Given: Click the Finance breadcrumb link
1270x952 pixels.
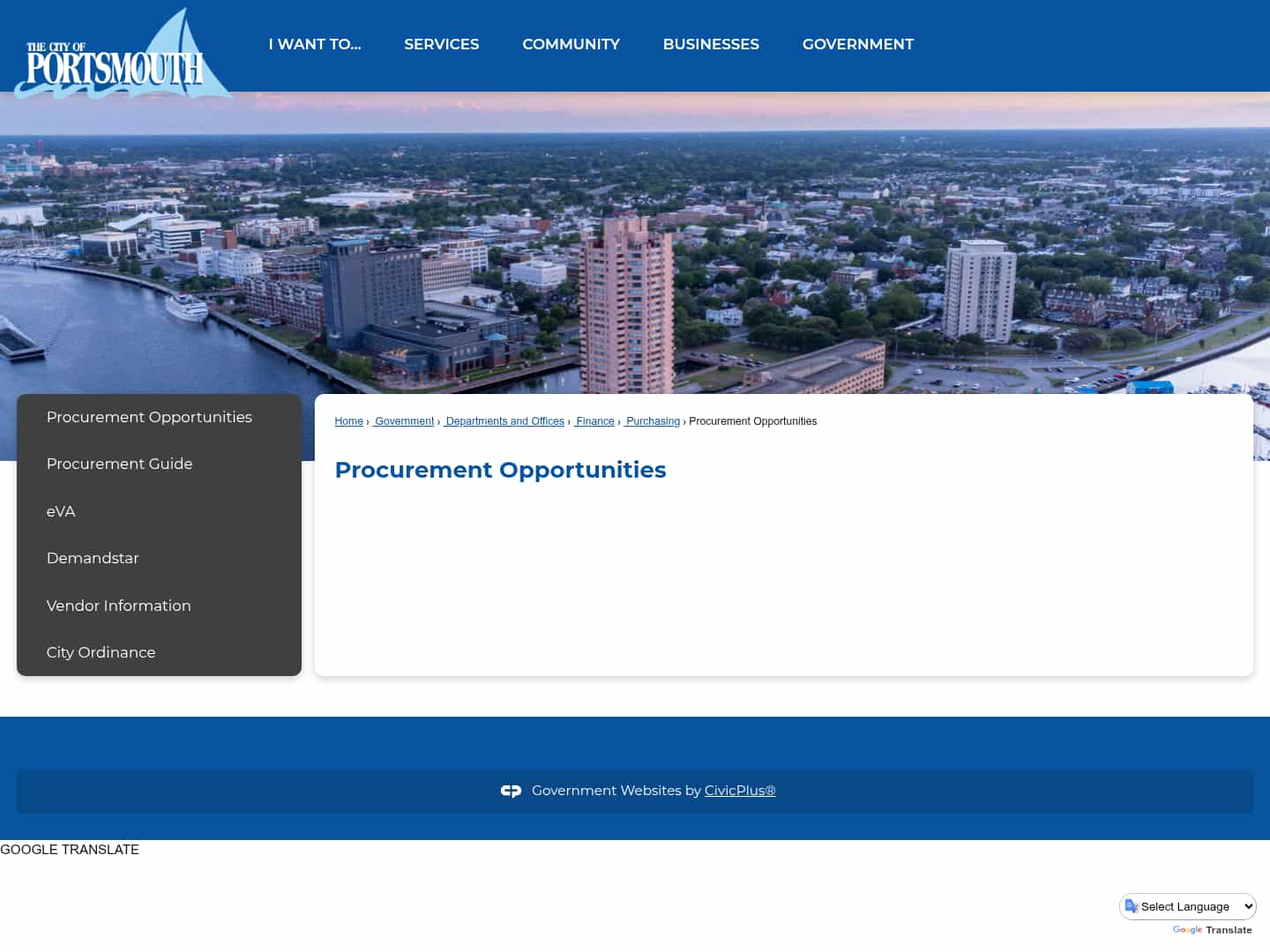Looking at the screenshot, I should 594,421.
